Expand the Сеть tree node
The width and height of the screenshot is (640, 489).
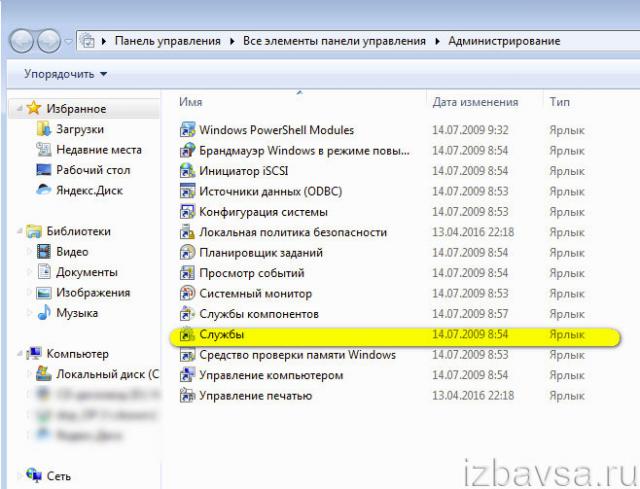(x=19, y=476)
